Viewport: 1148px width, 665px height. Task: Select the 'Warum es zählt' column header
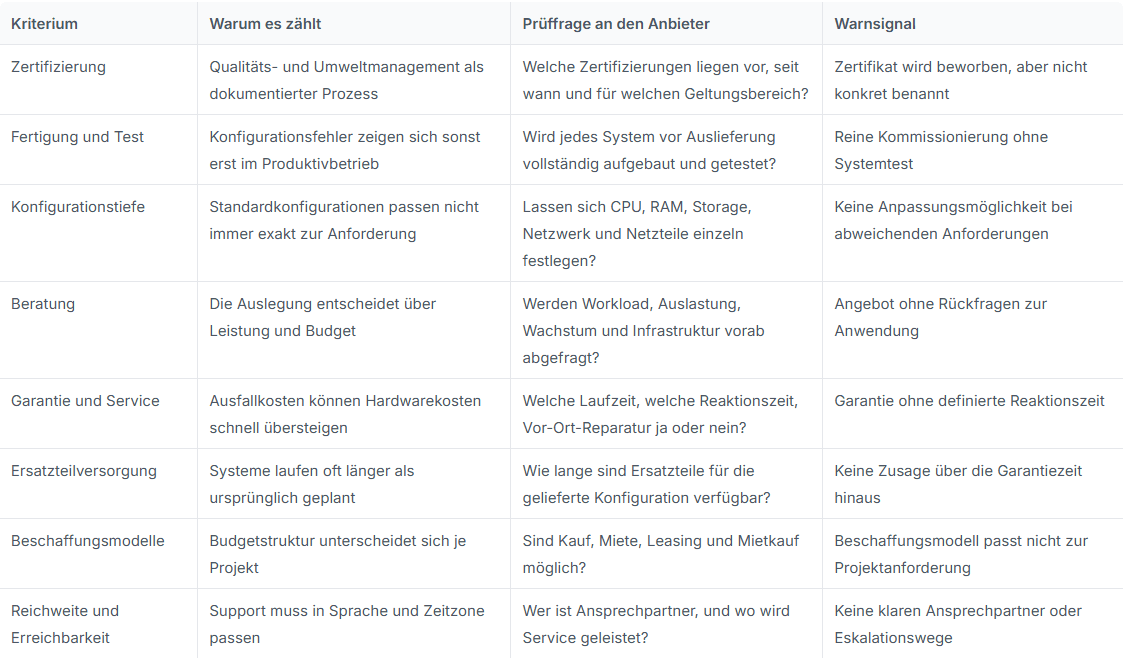coord(265,23)
